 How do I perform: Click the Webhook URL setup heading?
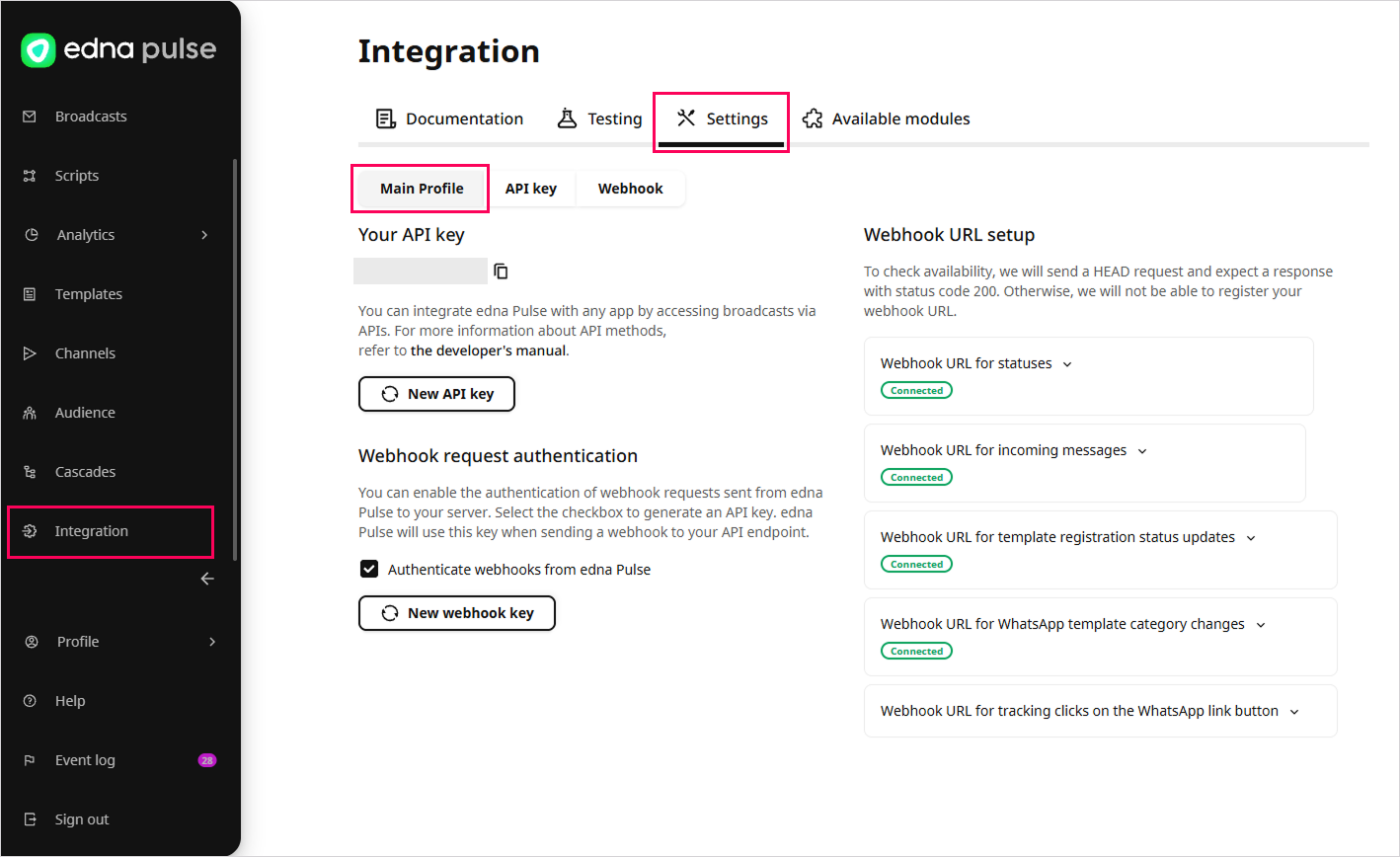point(949,235)
